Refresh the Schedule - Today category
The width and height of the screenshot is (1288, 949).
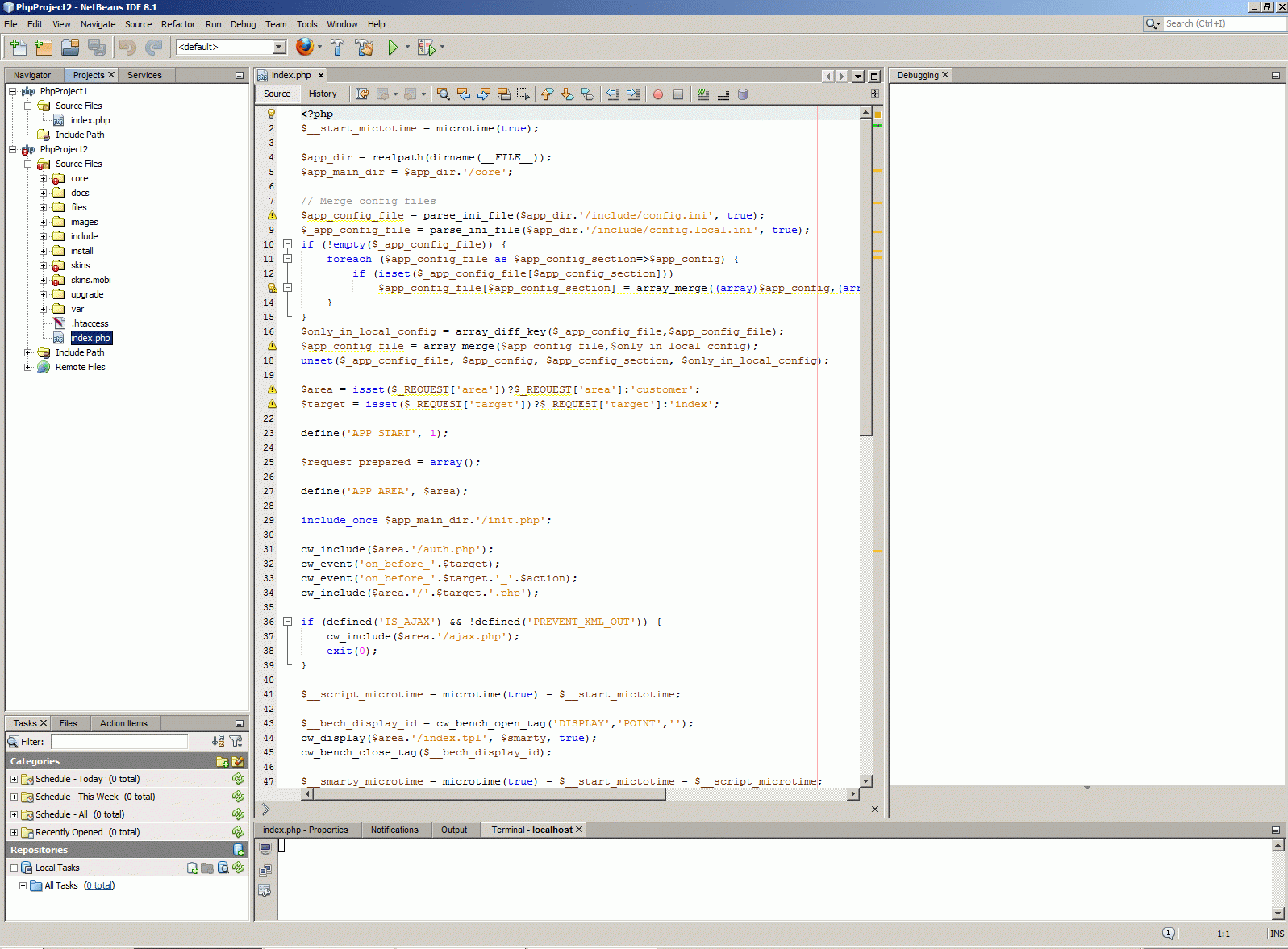coord(238,779)
